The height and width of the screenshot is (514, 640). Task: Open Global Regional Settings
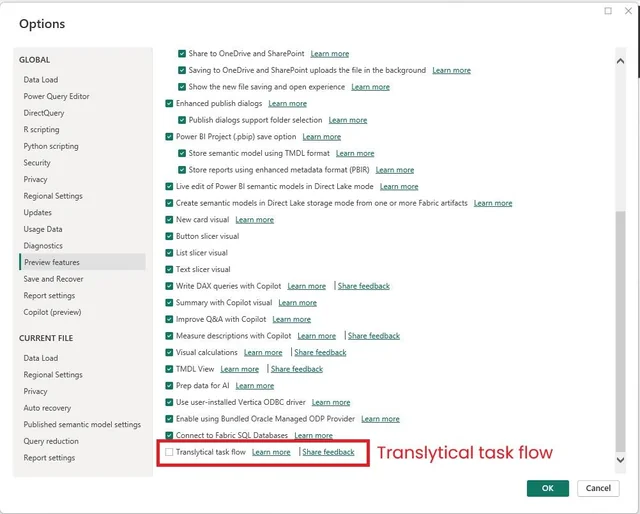pos(53,196)
